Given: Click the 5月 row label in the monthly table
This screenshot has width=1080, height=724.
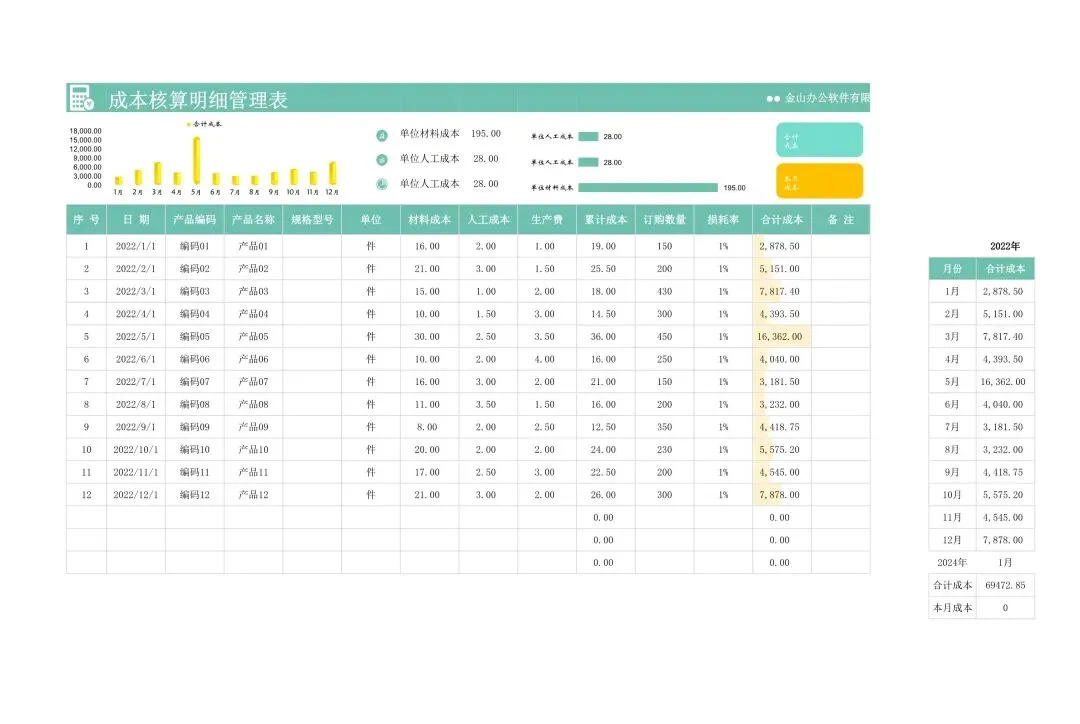Looking at the screenshot, I should (x=952, y=382).
